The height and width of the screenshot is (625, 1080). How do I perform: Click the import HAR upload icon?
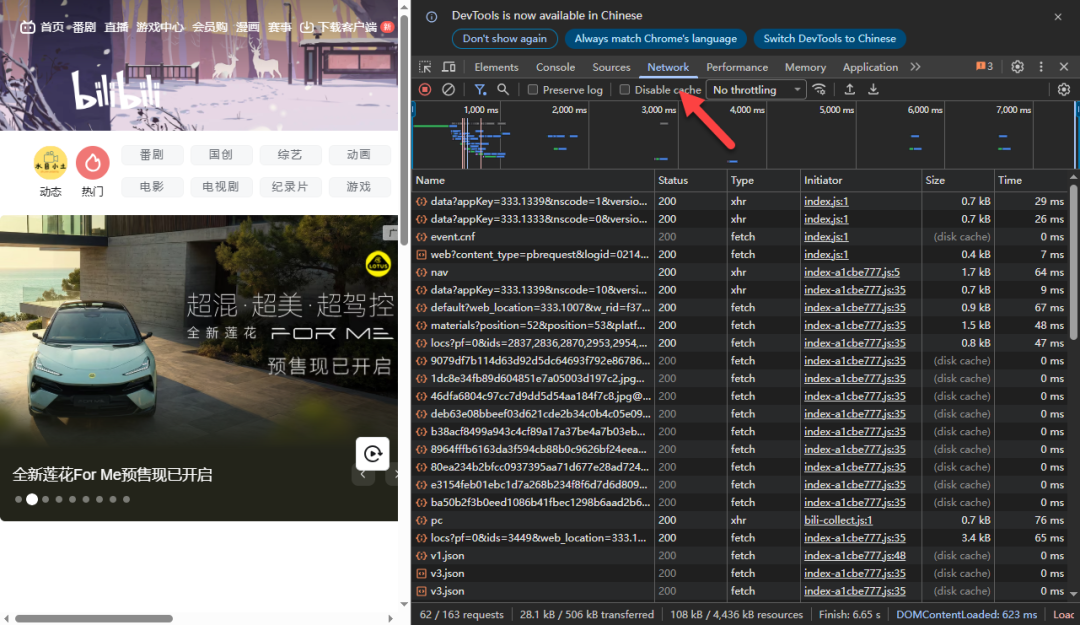pyautogui.click(x=849, y=90)
